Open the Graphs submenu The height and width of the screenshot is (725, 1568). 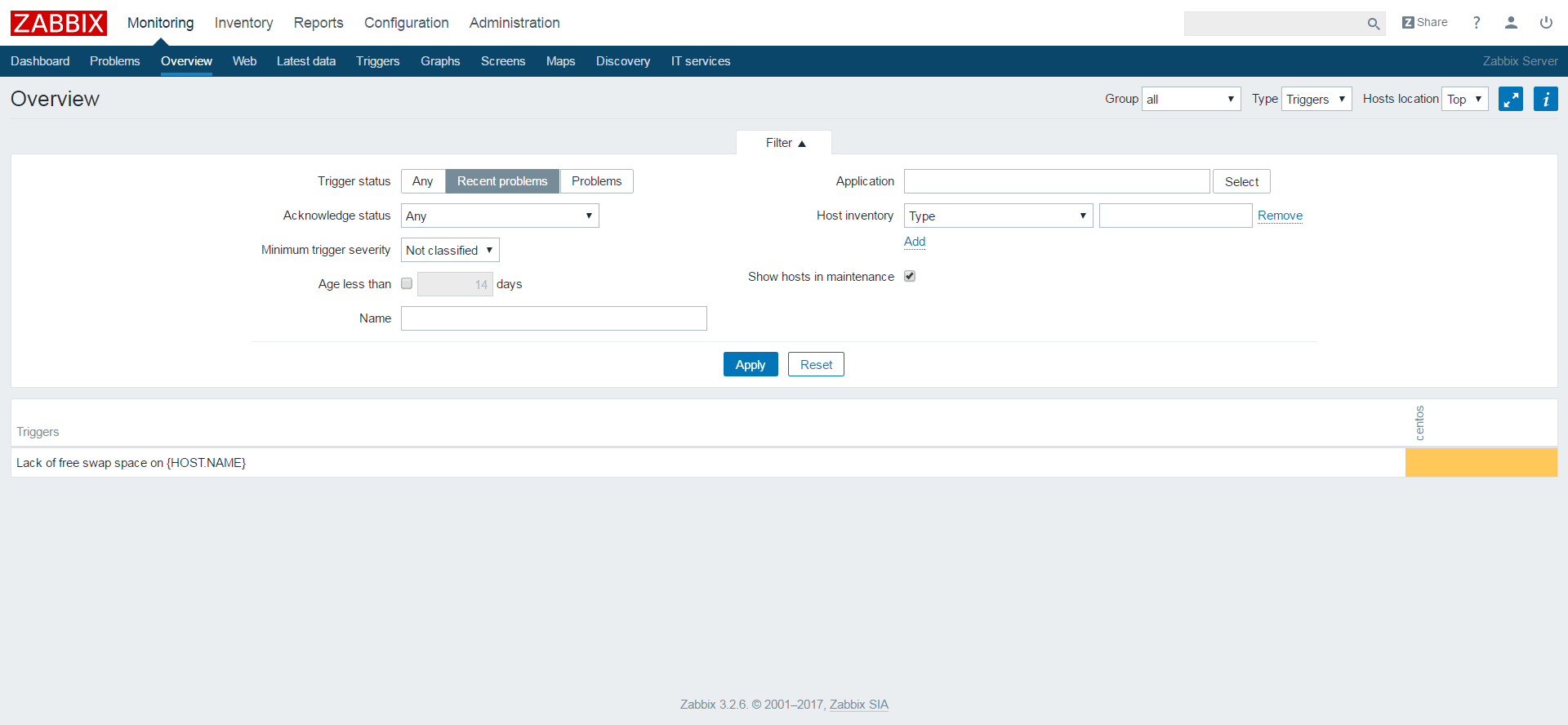click(440, 61)
